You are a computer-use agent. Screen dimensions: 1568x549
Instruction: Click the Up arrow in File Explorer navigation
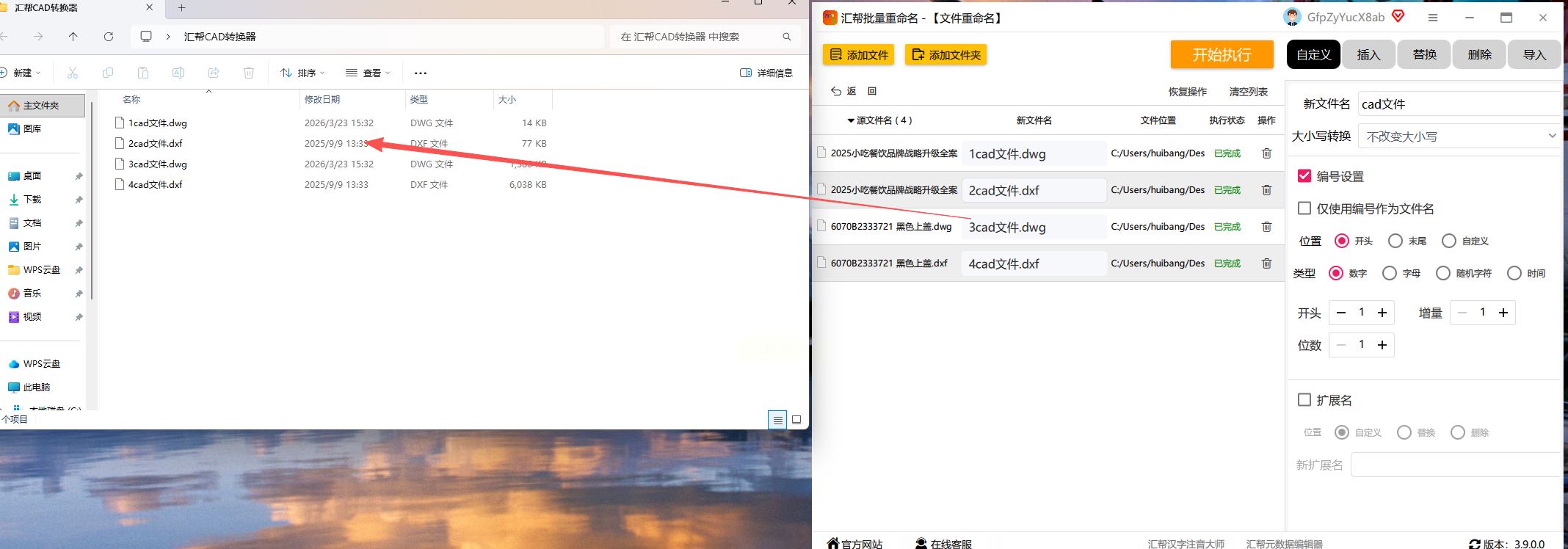pyautogui.click(x=73, y=37)
